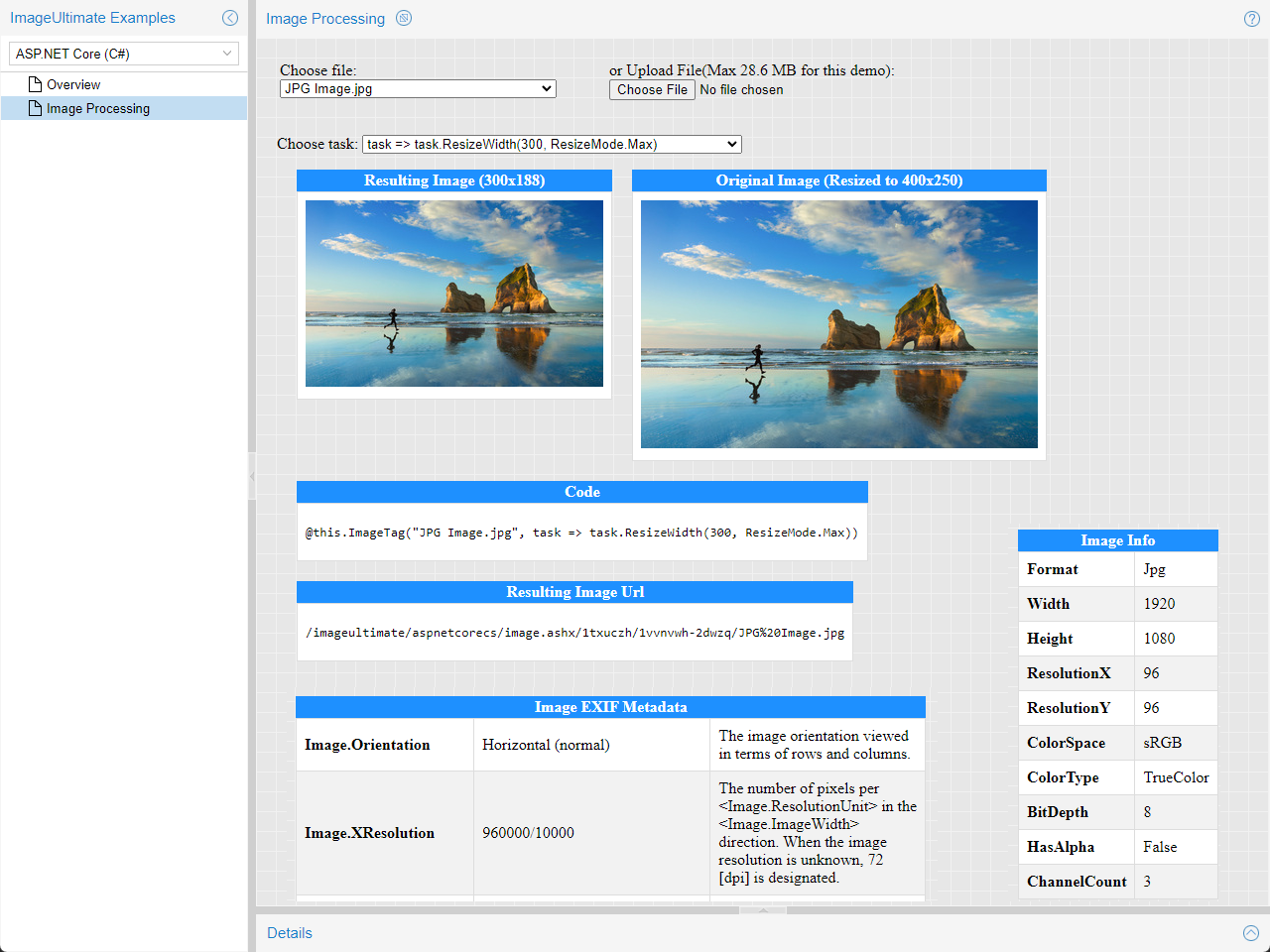Collapse the ImageUltimate Examples sidebar
The width and height of the screenshot is (1270, 952).
230,18
